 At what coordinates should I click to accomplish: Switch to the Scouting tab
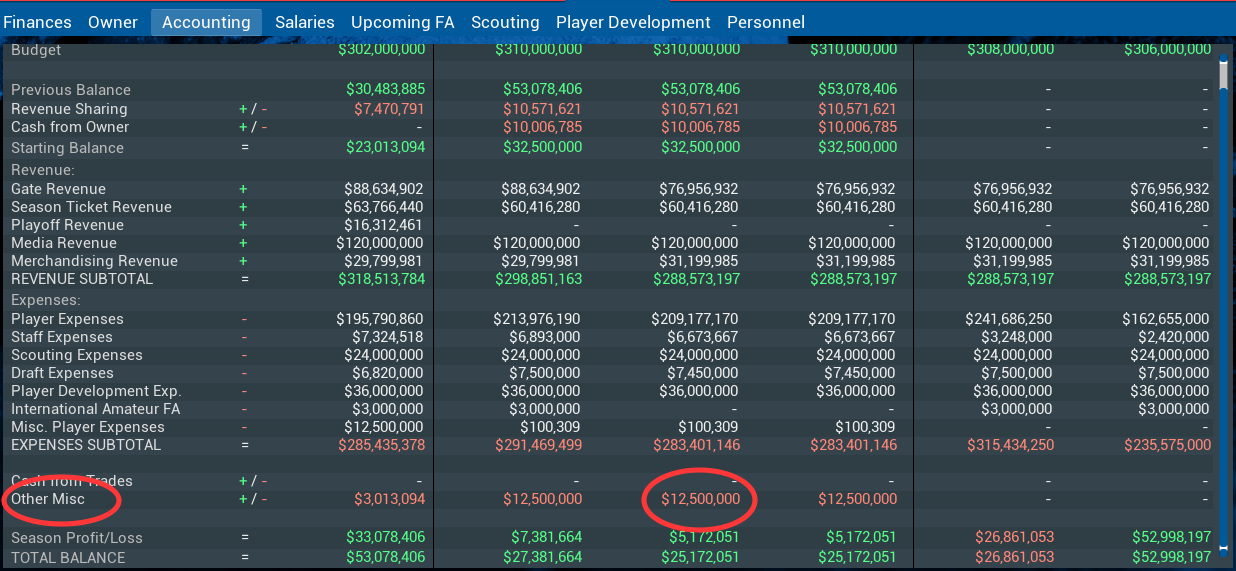point(505,22)
